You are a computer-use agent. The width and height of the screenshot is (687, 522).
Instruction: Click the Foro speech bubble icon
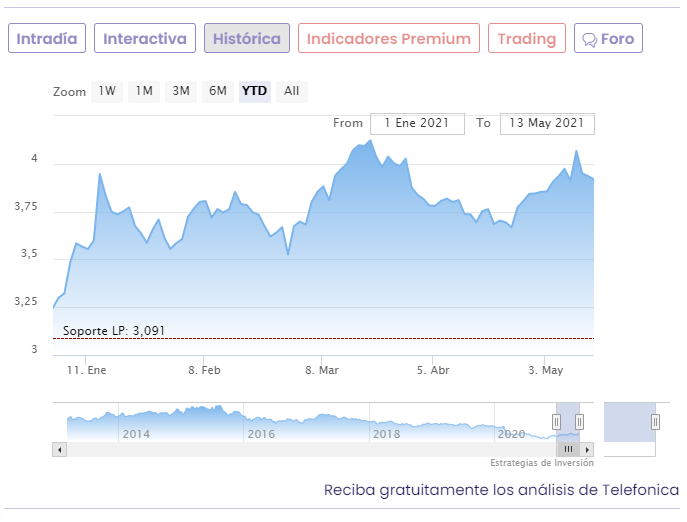(x=590, y=40)
